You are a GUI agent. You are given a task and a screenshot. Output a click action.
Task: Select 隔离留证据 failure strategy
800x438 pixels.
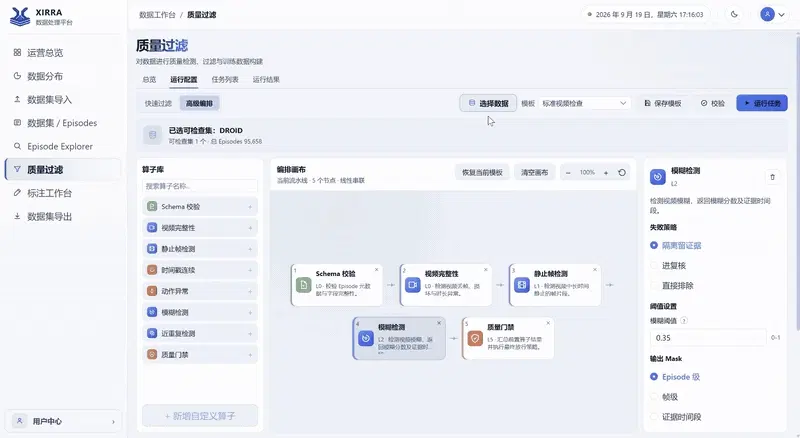[676, 246]
